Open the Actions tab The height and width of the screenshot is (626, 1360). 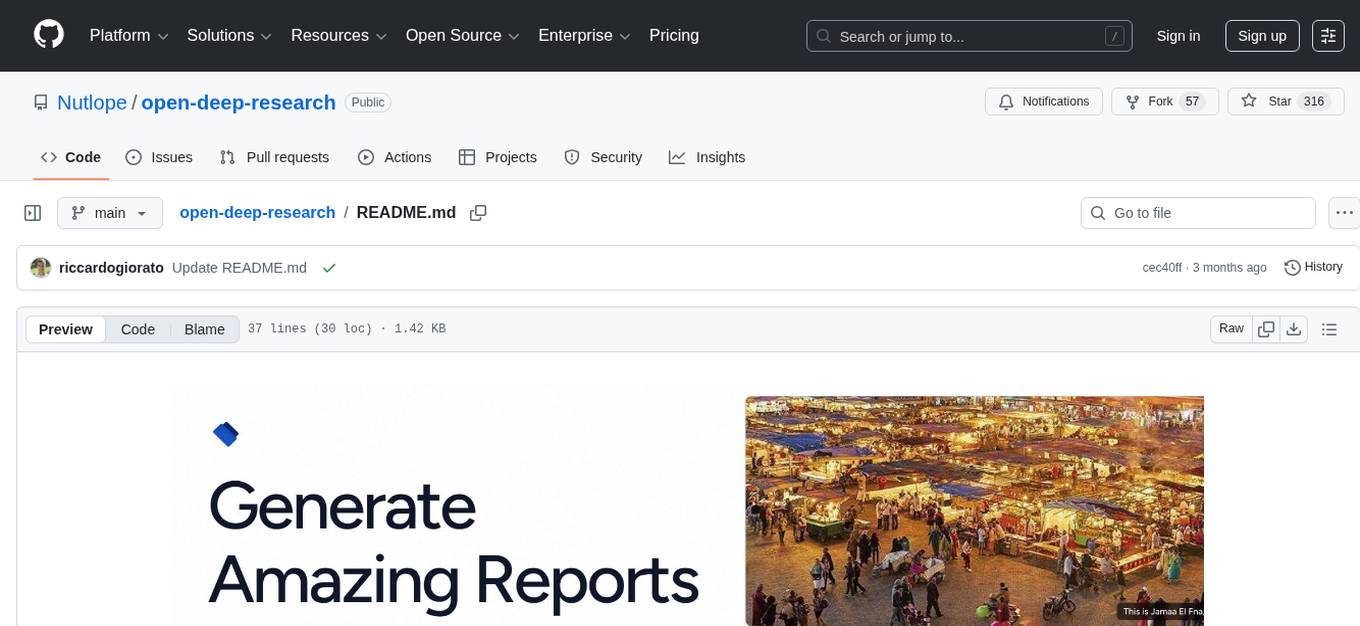tap(394, 157)
